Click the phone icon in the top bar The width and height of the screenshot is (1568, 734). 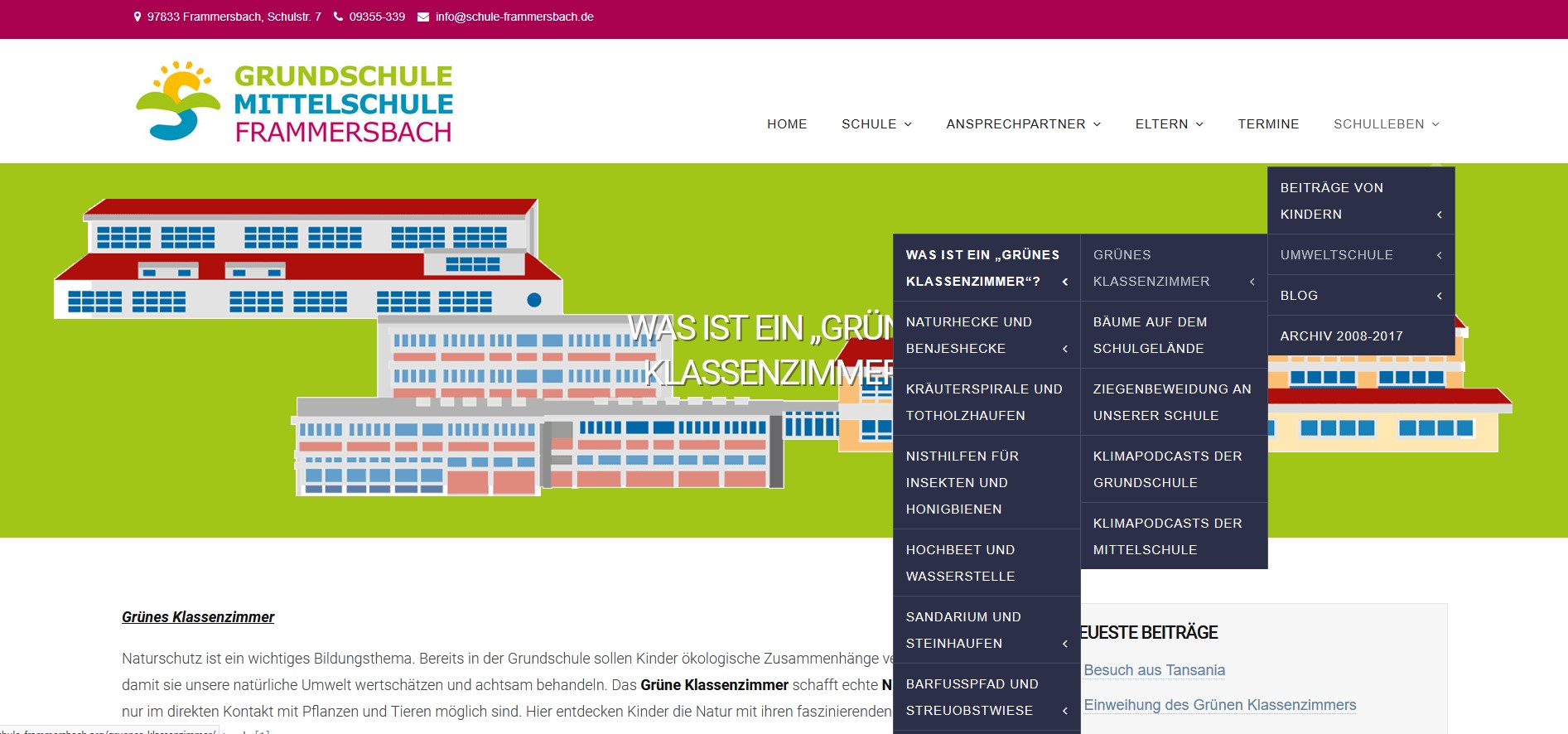338,17
